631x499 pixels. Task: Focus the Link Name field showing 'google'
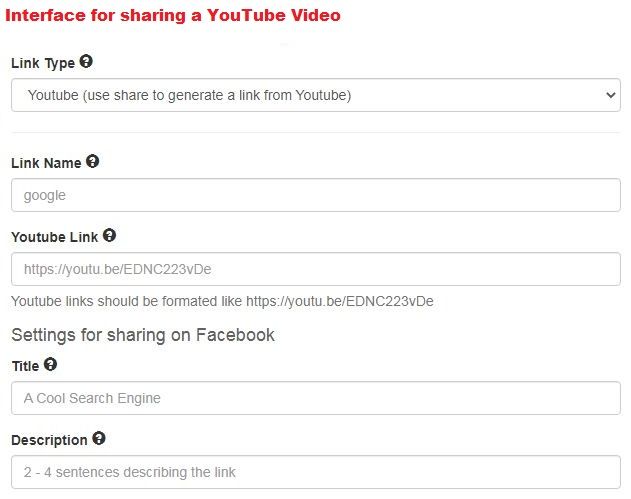click(316, 195)
